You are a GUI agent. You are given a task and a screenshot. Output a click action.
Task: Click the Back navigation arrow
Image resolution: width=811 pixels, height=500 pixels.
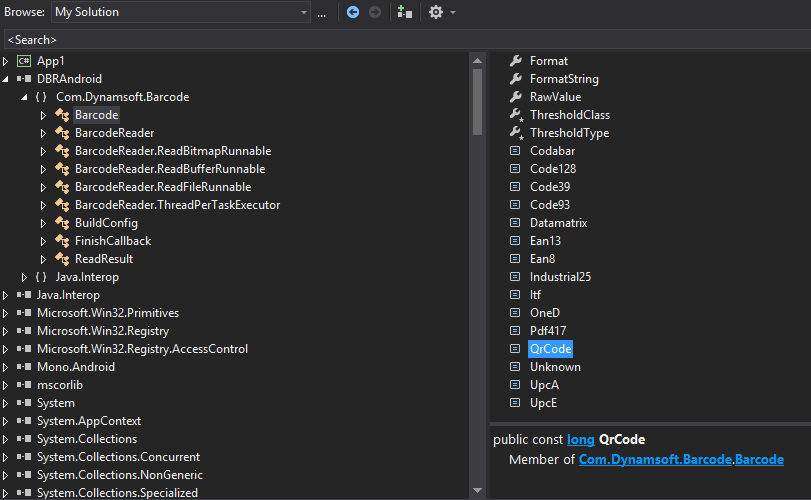[x=353, y=12]
